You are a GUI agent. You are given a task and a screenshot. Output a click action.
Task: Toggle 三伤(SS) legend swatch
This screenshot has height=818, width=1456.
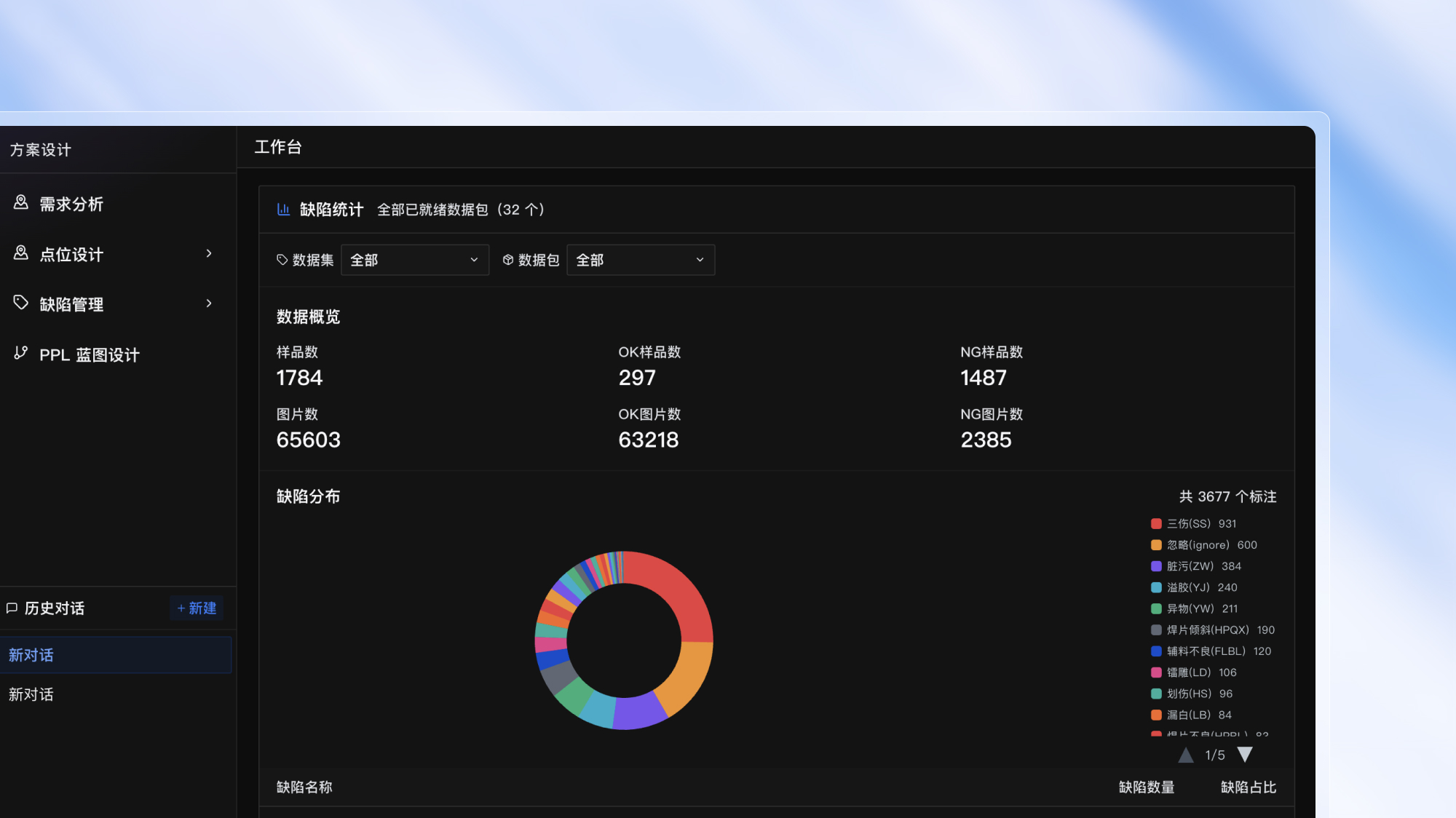[1156, 524]
